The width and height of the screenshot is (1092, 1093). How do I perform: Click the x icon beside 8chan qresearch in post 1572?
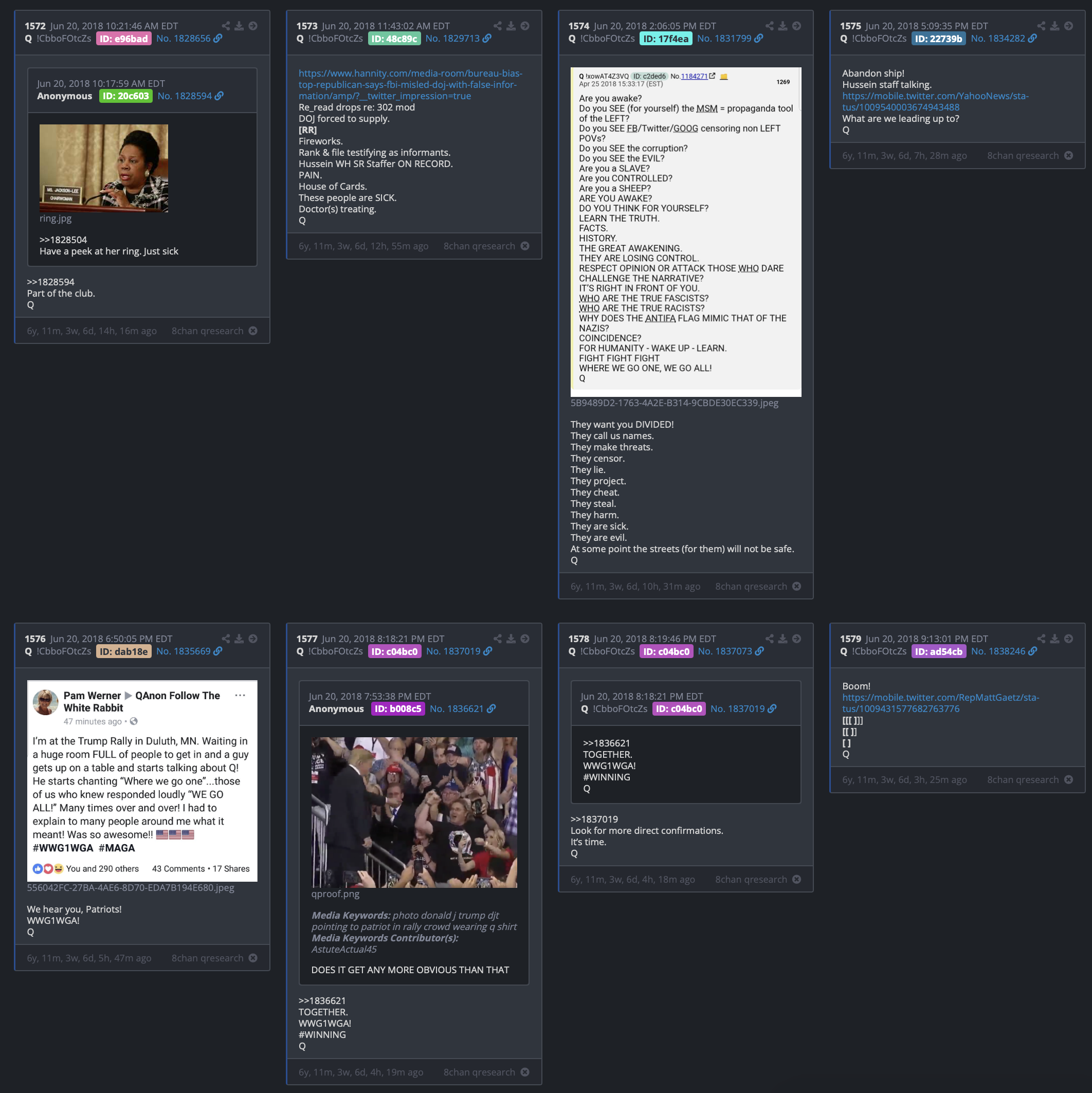[x=253, y=331]
